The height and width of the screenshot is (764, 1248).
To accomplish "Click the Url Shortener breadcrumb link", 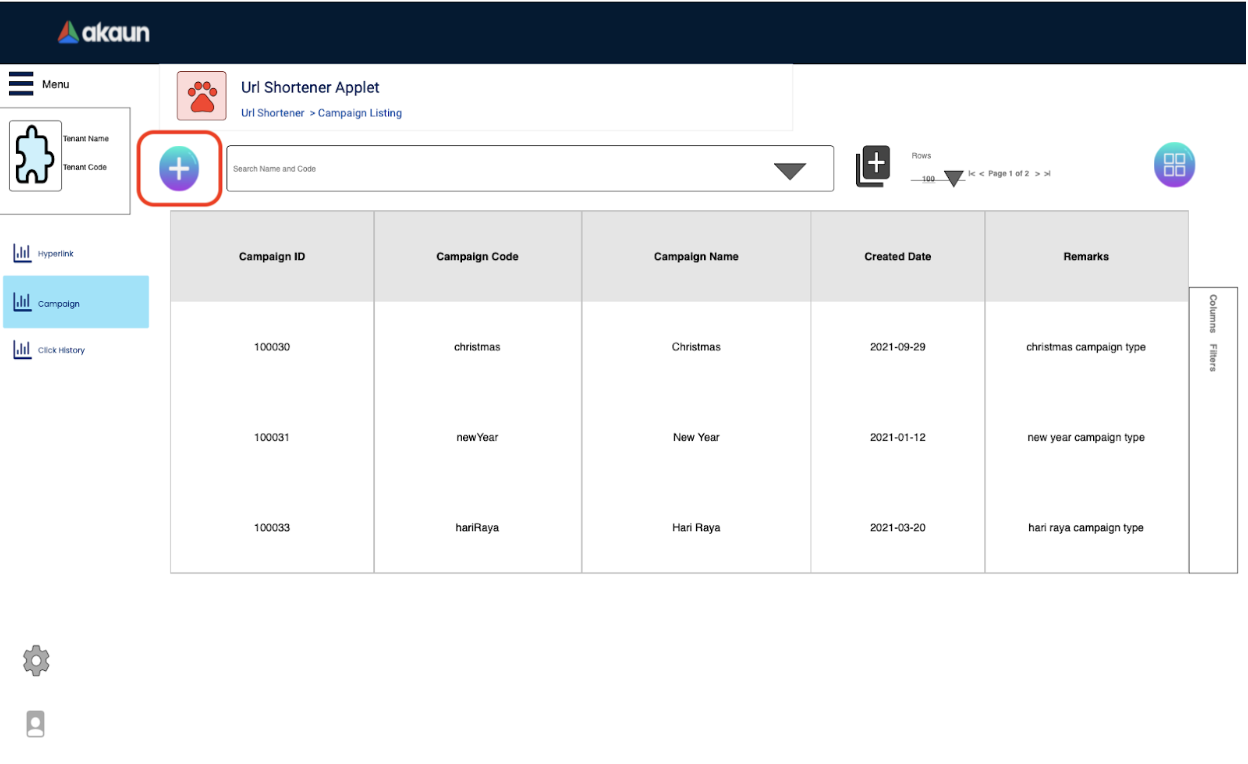I will 272,113.
